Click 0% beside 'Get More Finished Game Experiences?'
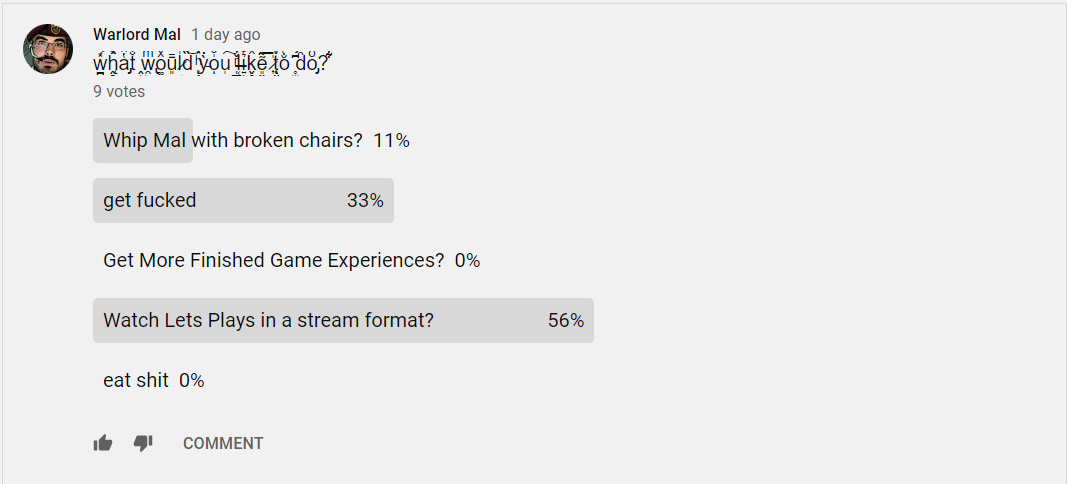Viewport: 1067px width, 484px height. 467,261
